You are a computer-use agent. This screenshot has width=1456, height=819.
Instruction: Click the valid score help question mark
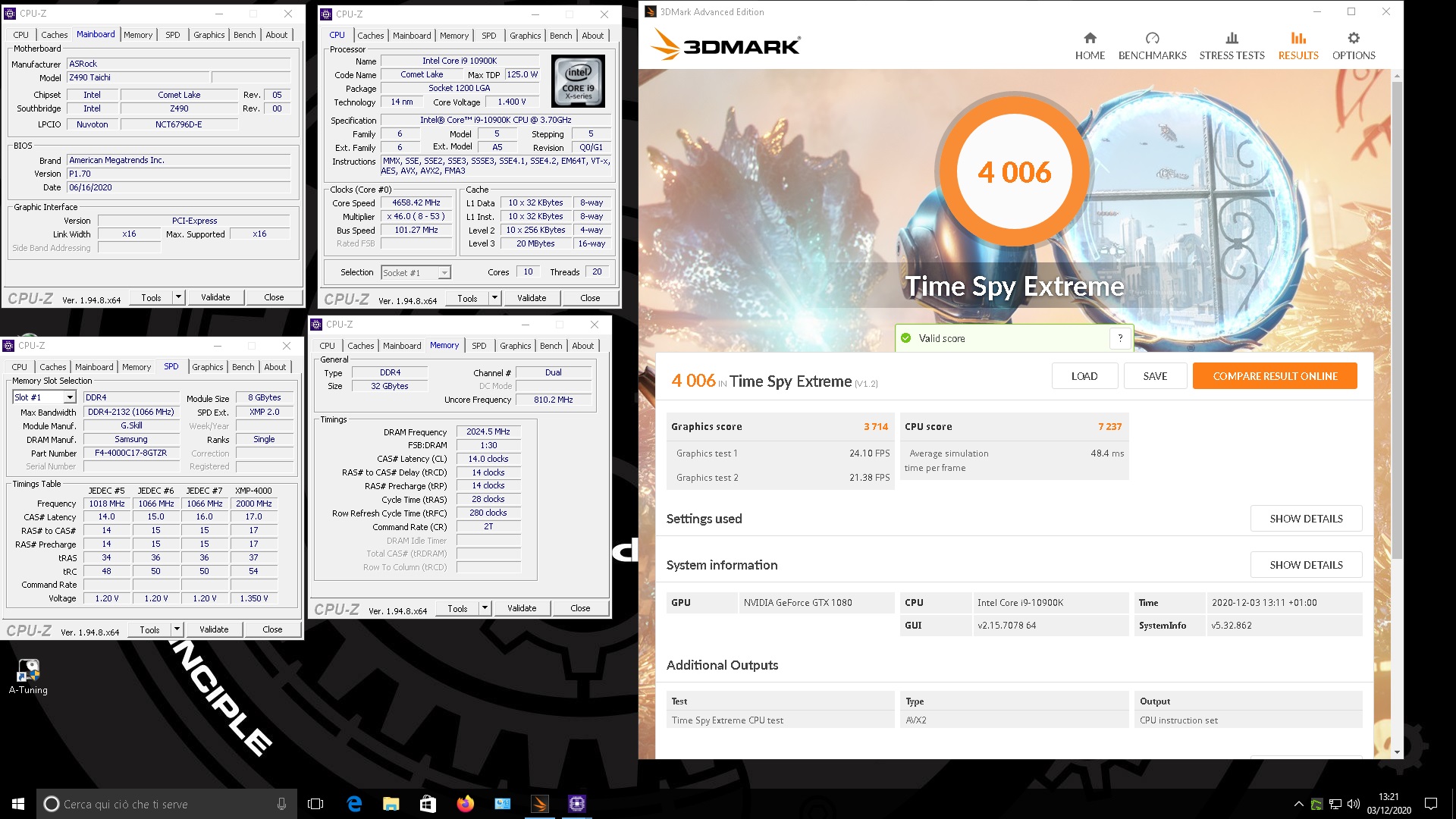click(1120, 338)
